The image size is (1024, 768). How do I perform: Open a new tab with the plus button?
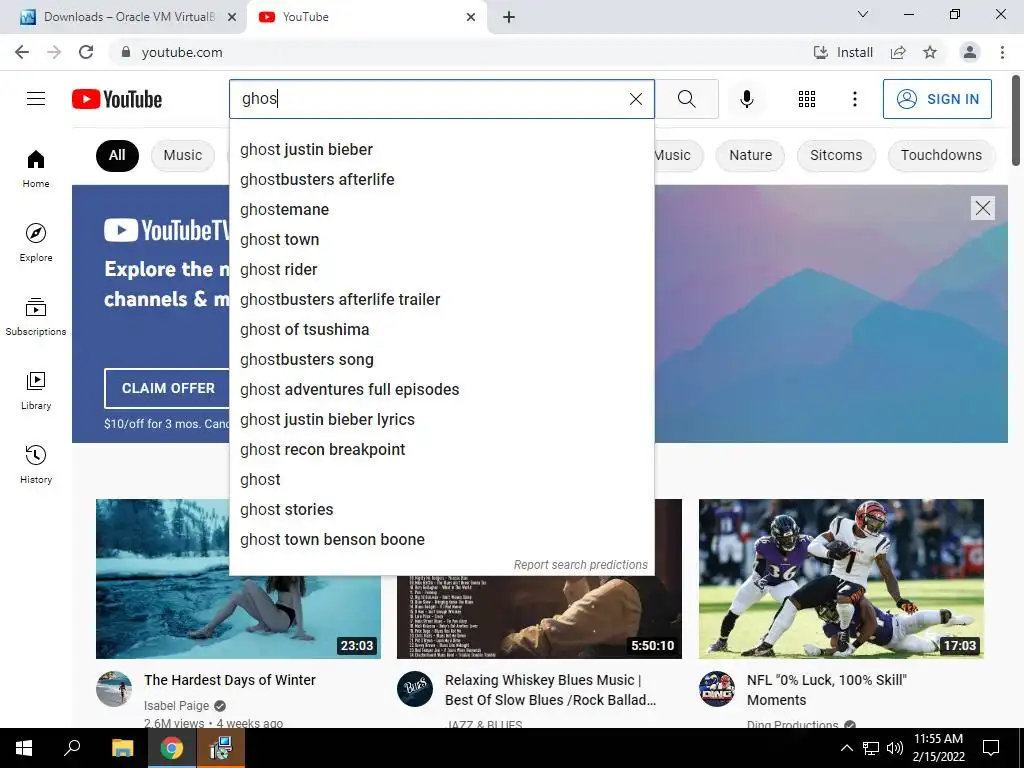click(509, 17)
